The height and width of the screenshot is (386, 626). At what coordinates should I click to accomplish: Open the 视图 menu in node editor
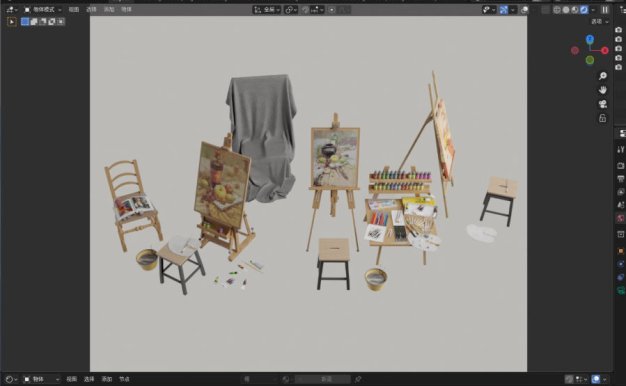71,379
